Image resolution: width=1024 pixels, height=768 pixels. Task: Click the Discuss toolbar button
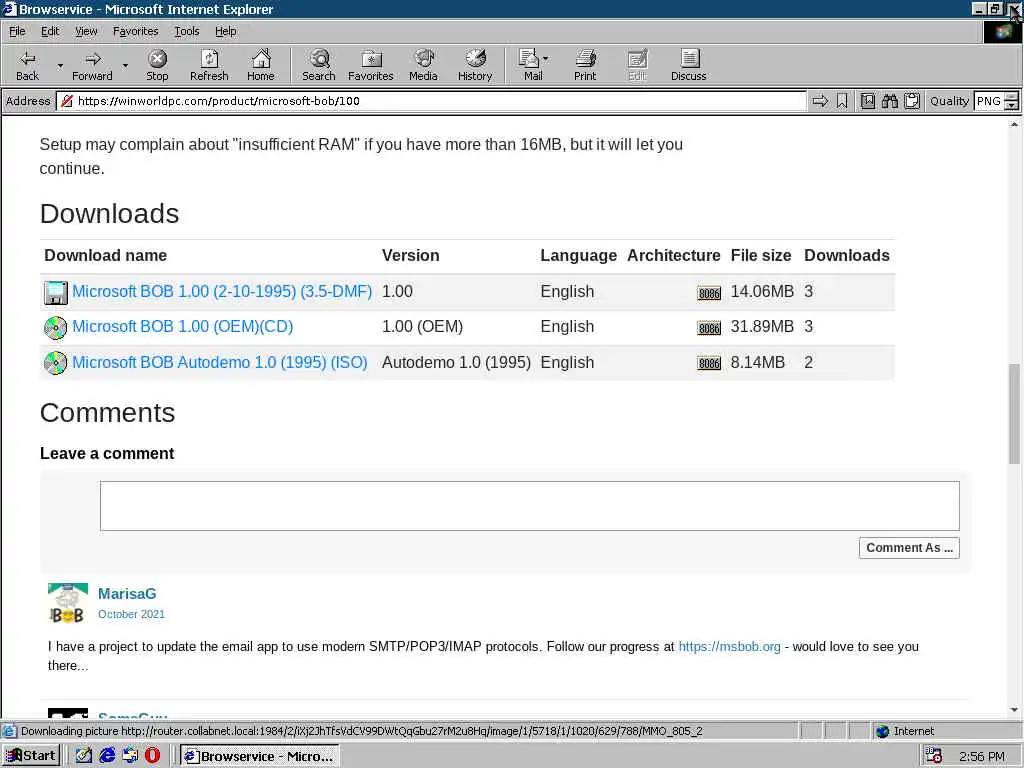point(688,65)
